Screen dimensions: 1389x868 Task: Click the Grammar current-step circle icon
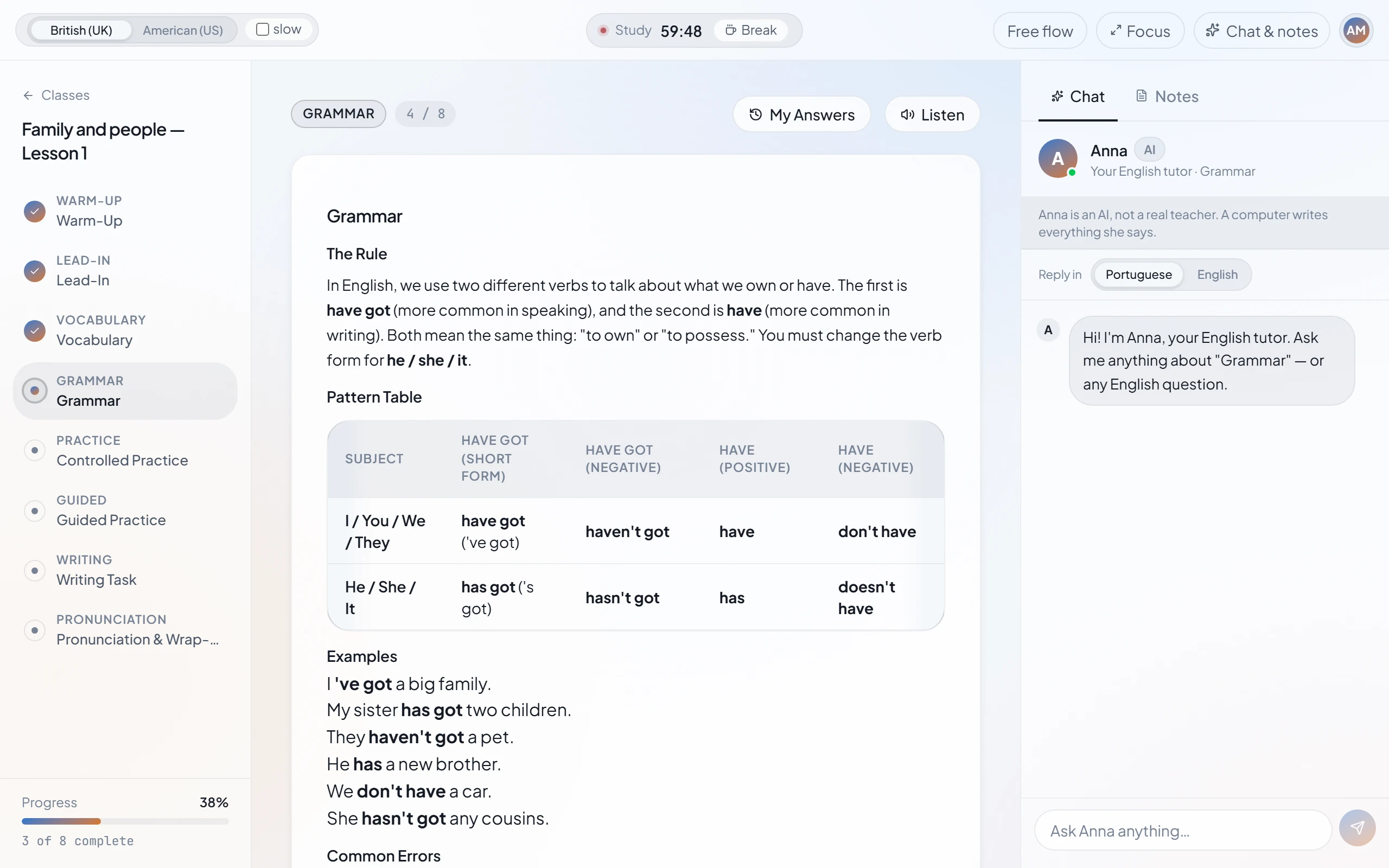tap(34, 391)
